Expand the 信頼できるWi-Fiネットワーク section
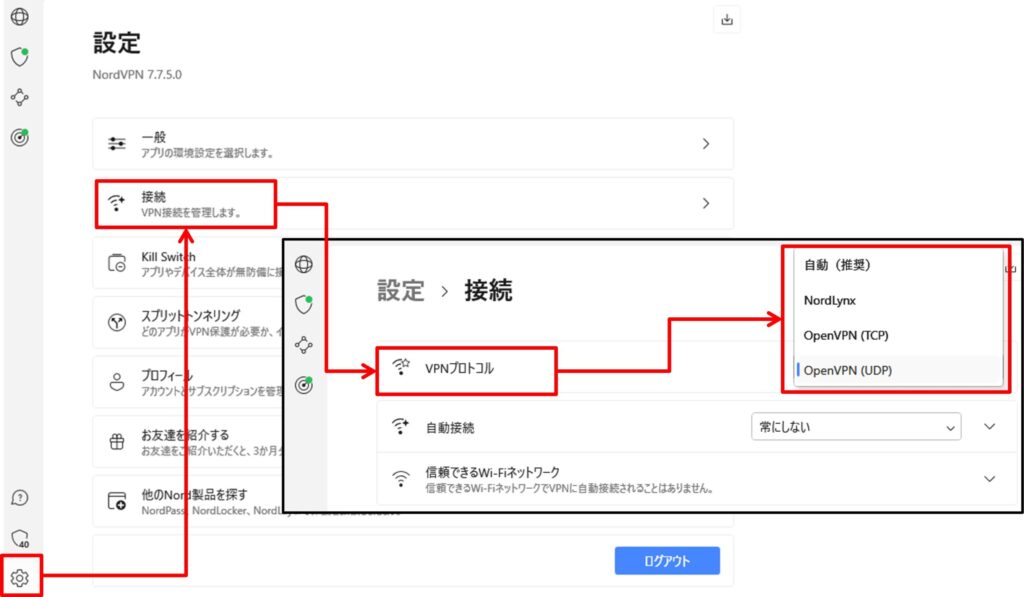The height and width of the screenshot is (597, 1024). (988, 478)
